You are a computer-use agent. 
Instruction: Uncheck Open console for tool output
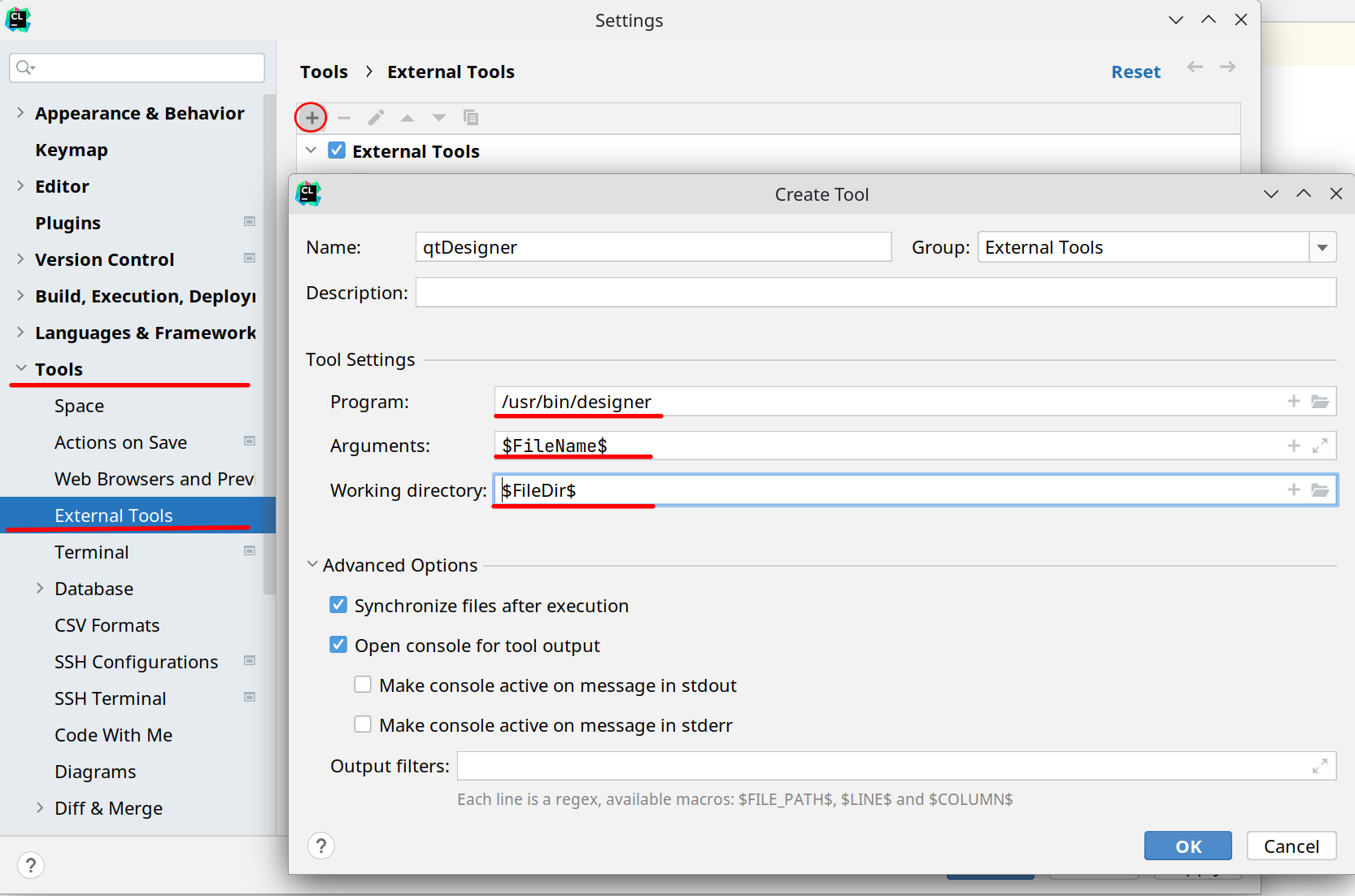(x=338, y=645)
